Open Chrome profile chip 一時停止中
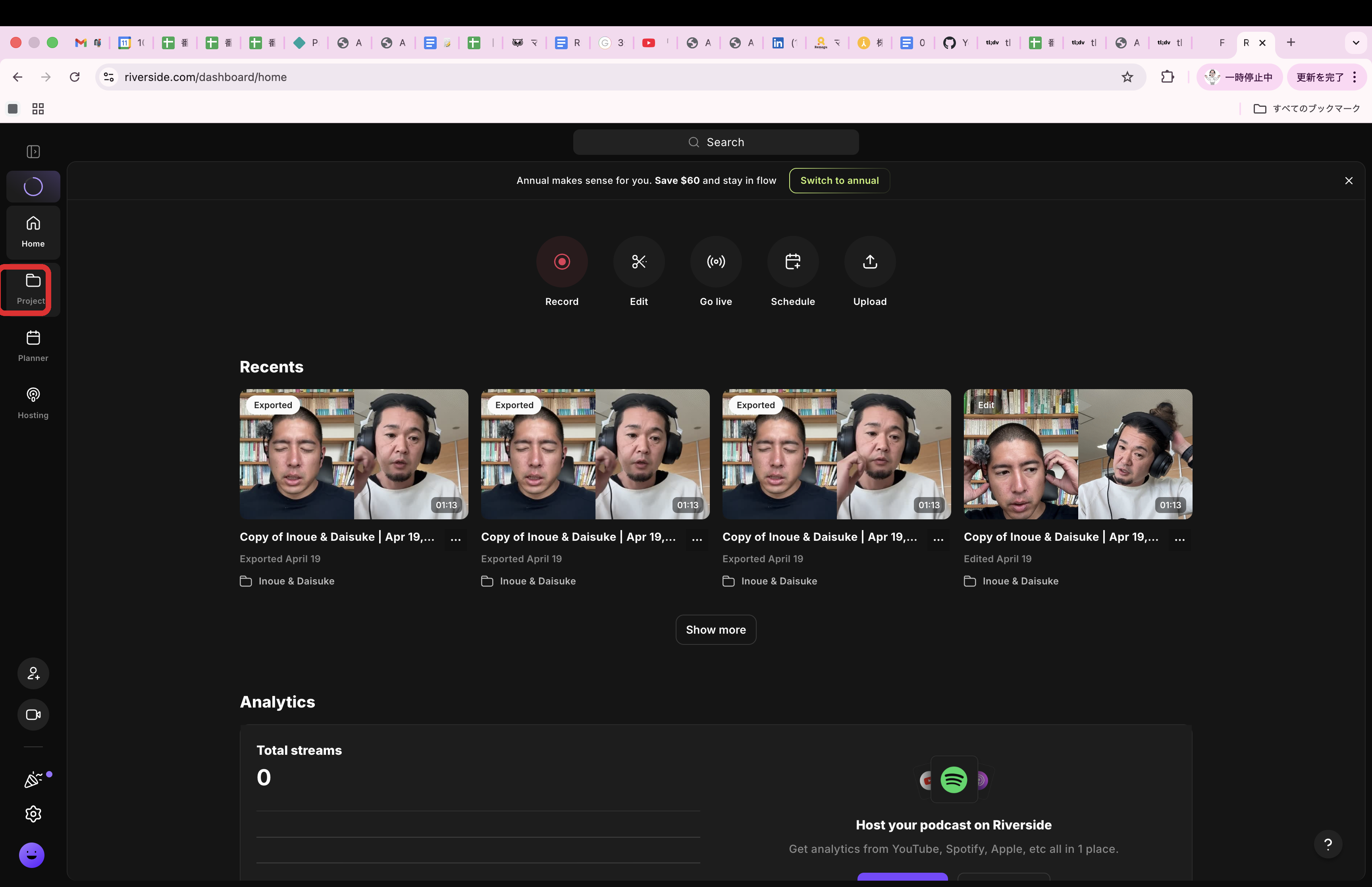1372x887 pixels. point(1239,77)
